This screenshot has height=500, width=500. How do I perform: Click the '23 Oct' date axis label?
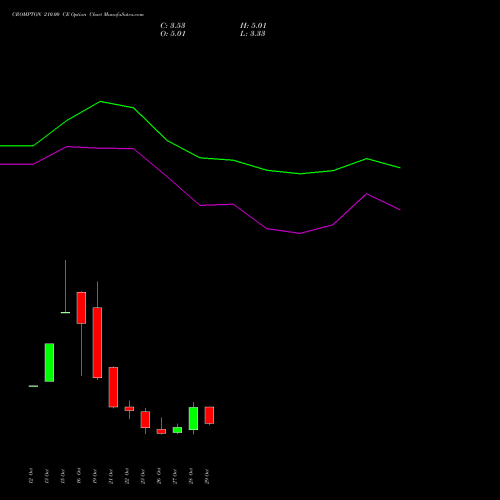[x=143, y=476]
